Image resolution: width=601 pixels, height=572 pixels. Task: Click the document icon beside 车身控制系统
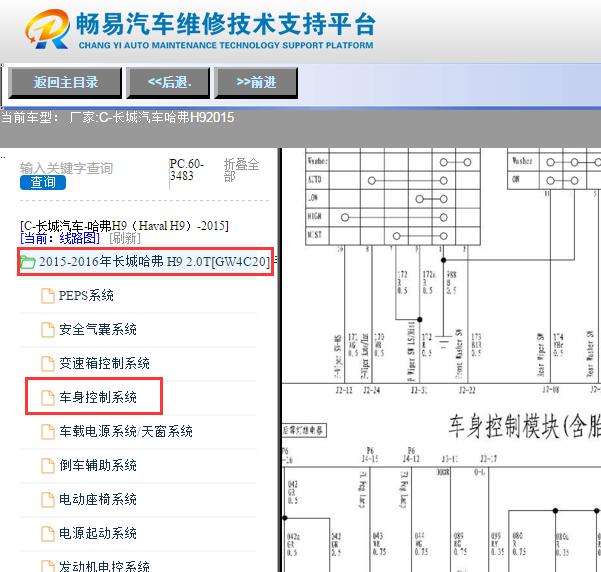pos(48,398)
